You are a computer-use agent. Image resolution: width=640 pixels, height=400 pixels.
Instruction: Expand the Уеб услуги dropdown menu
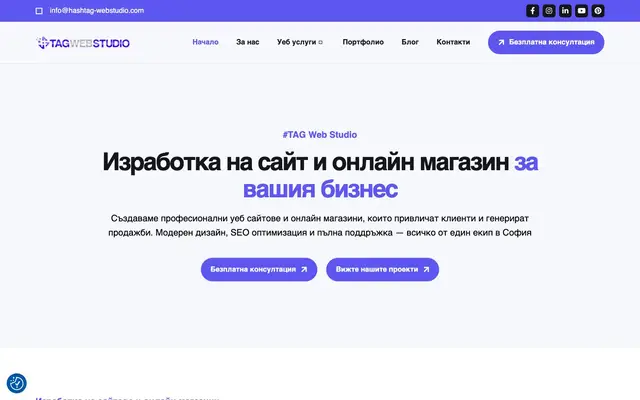[300, 42]
